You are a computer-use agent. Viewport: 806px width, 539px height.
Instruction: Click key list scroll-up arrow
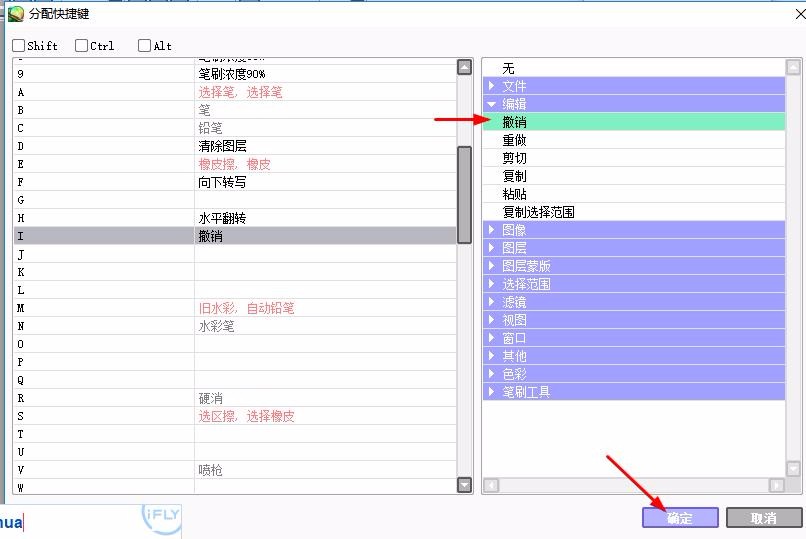(x=465, y=67)
